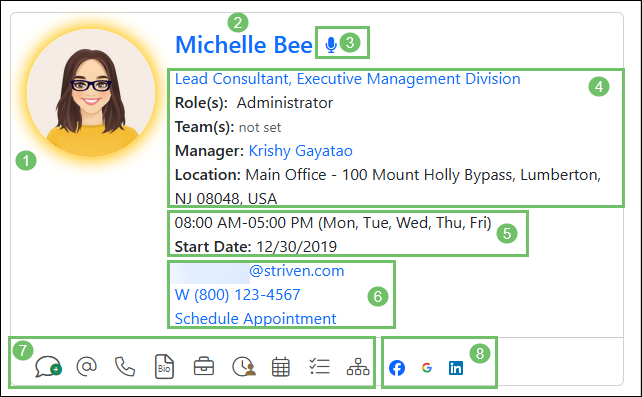Click the Lead Consultant, Executive Management Division link
Image resolution: width=642 pixels, height=397 pixels.
tap(348, 79)
